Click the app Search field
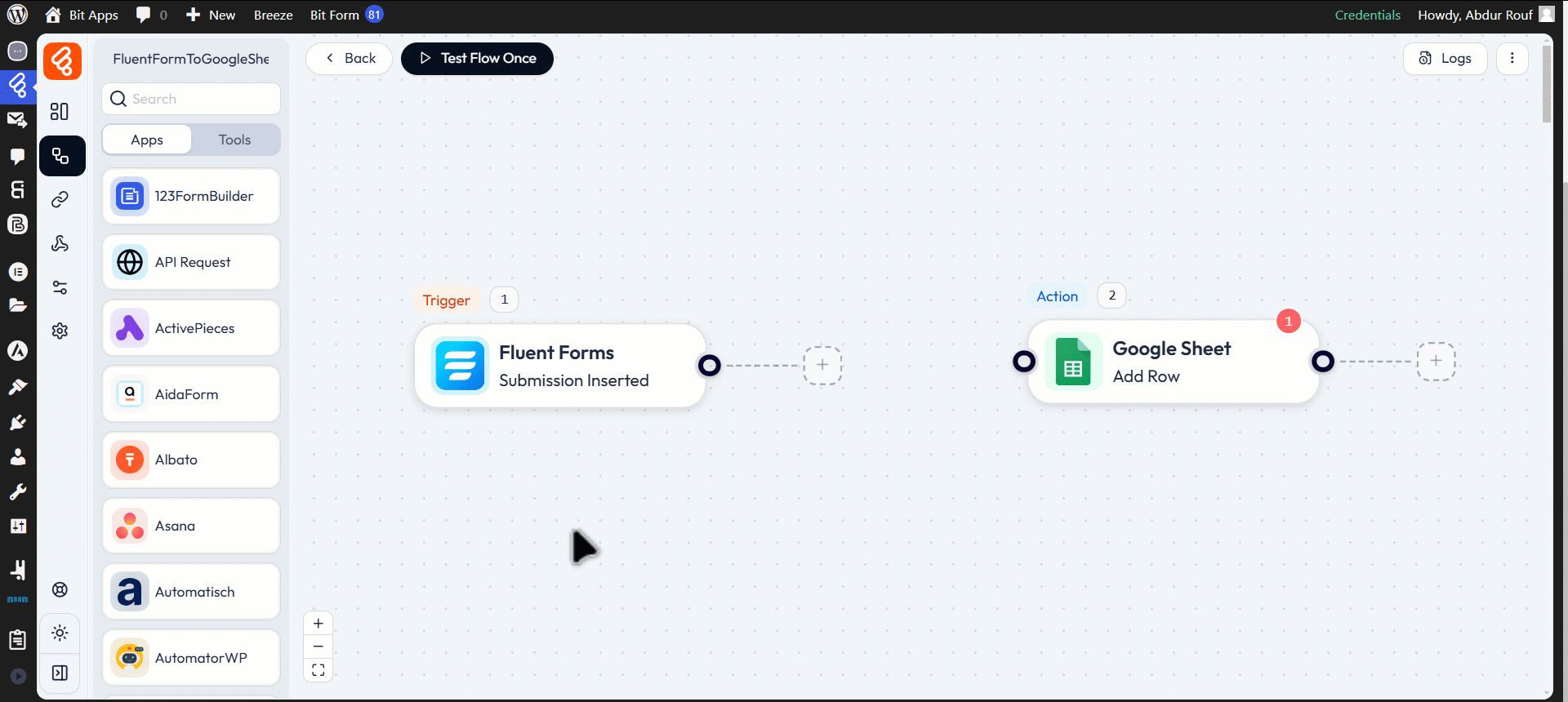1568x702 pixels. coord(191,99)
